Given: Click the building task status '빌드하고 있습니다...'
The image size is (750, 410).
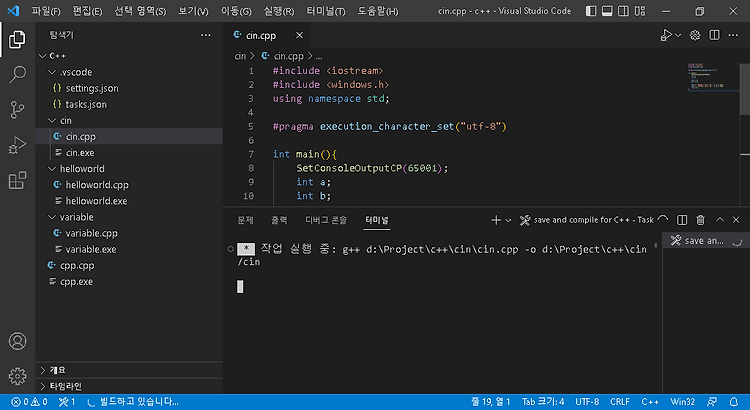Looking at the screenshot, I should click(133, 402).
